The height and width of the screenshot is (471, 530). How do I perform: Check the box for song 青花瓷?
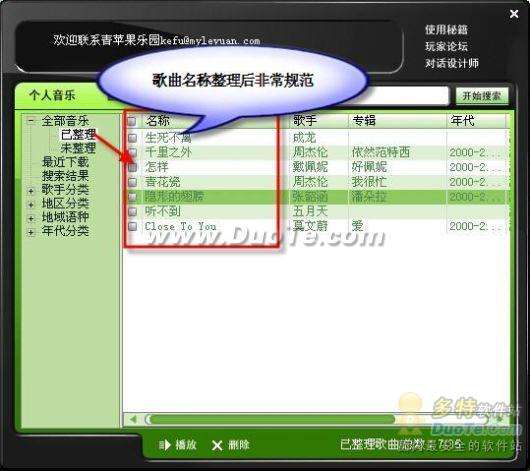pyautogui.click(x=132, y=182)
